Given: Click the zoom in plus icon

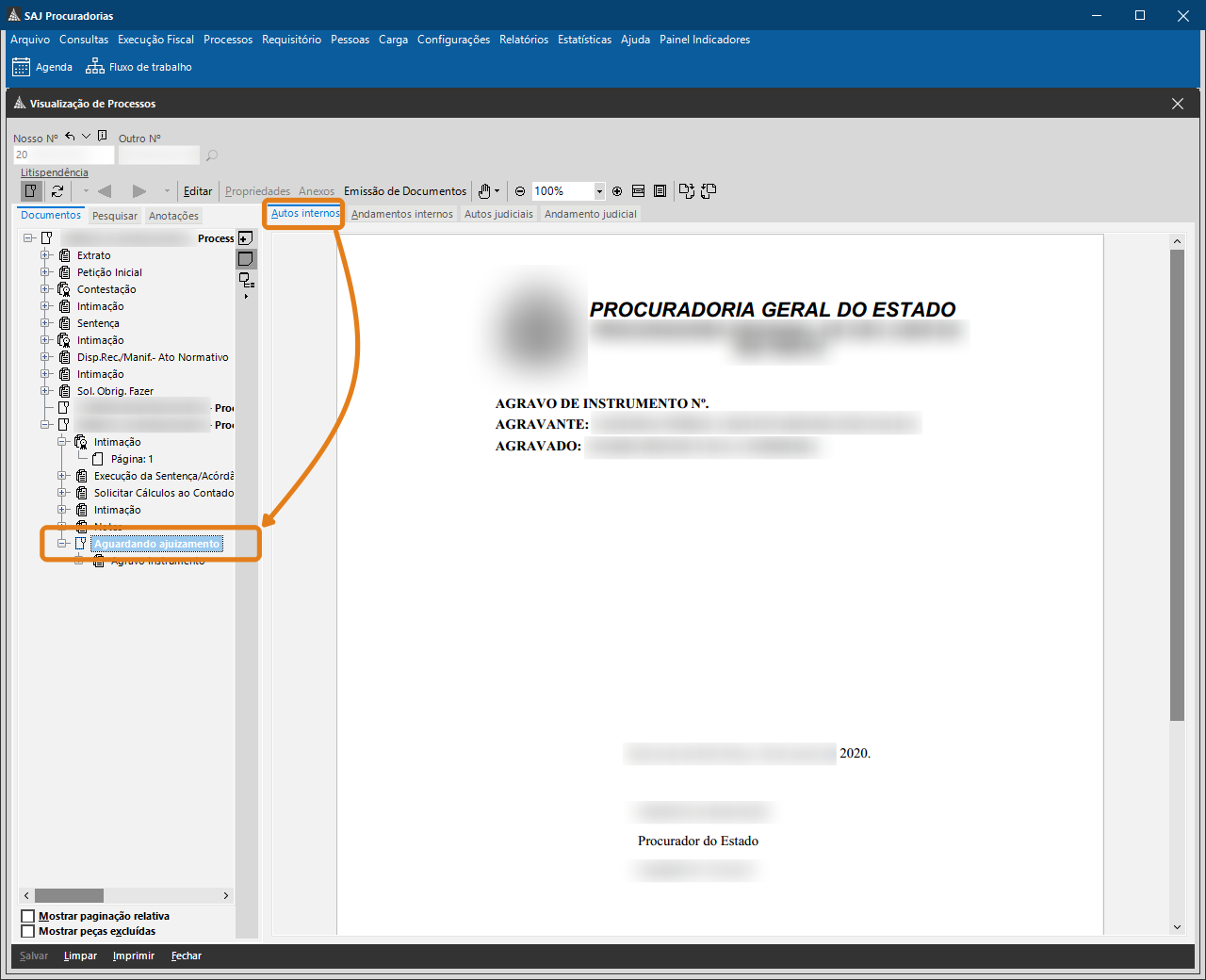Looking at the screenshot, I should 617,191.
